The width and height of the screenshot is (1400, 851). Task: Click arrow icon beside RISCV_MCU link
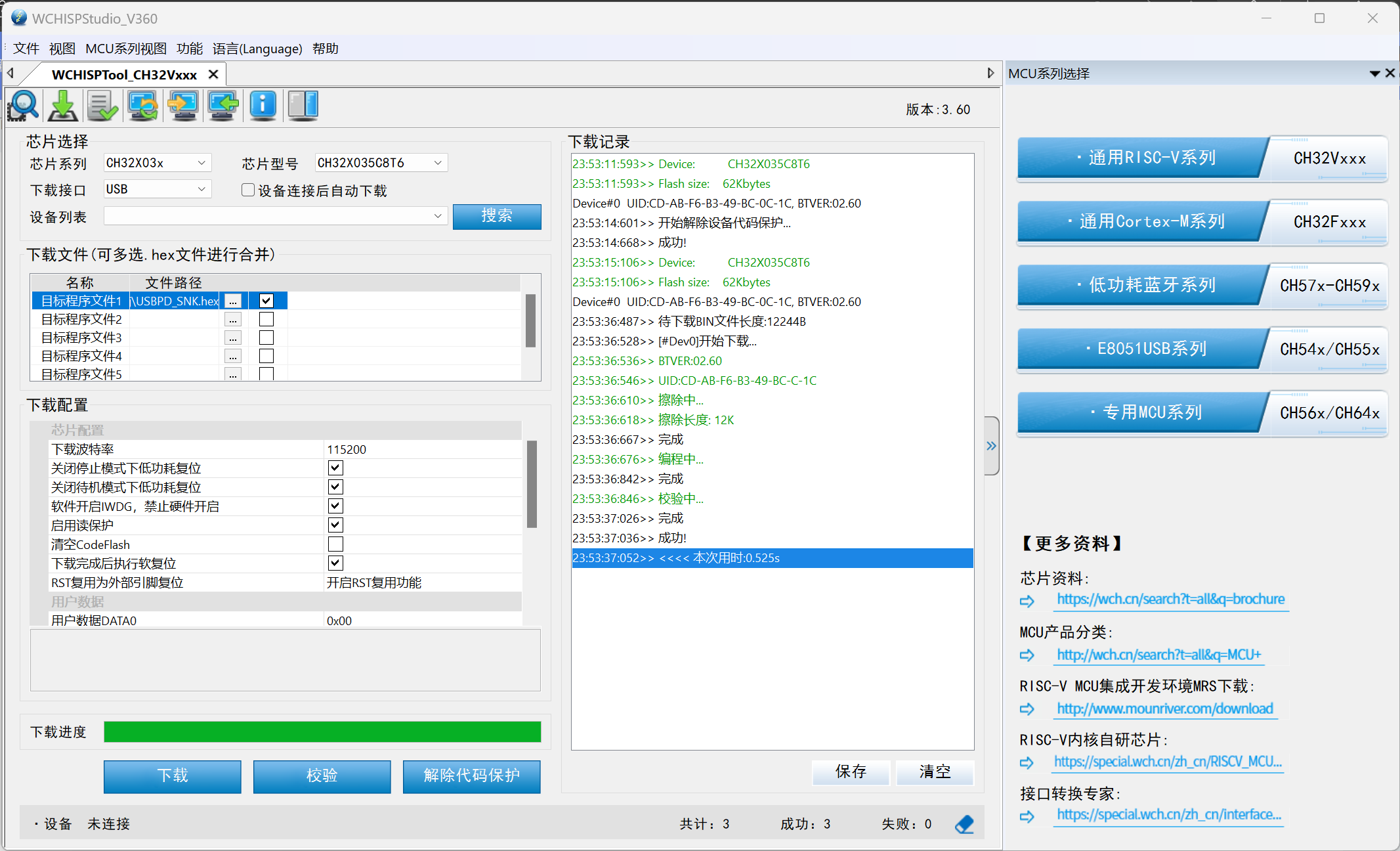tap(1027, 763)
